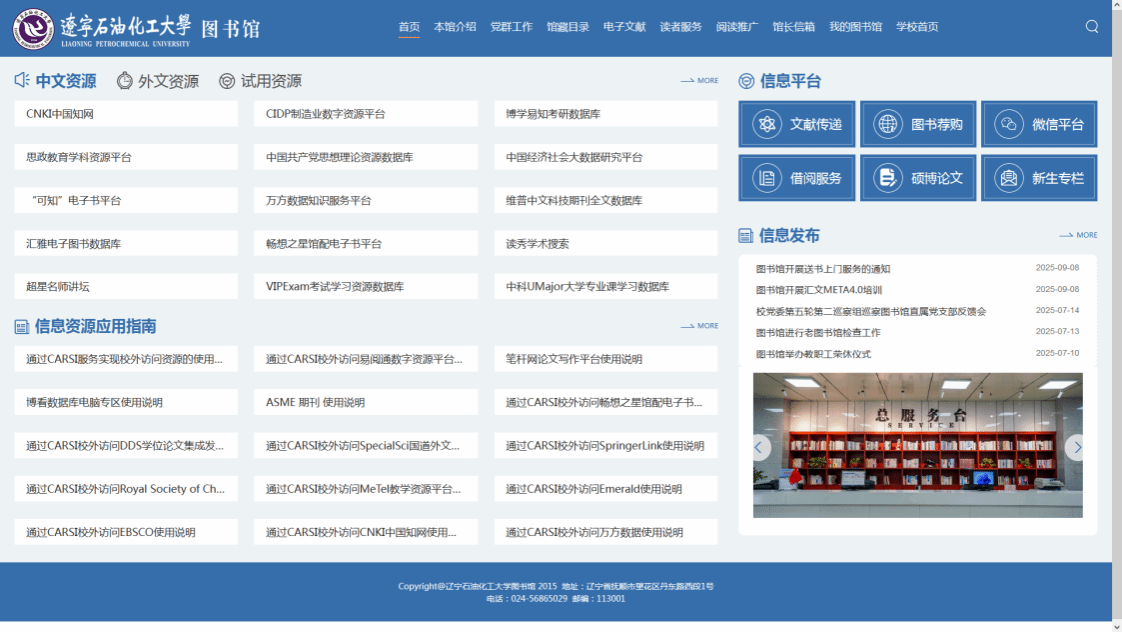The image size is (1122, 632).
Task: Click MORE link in resources section
Action: (699, 80)
